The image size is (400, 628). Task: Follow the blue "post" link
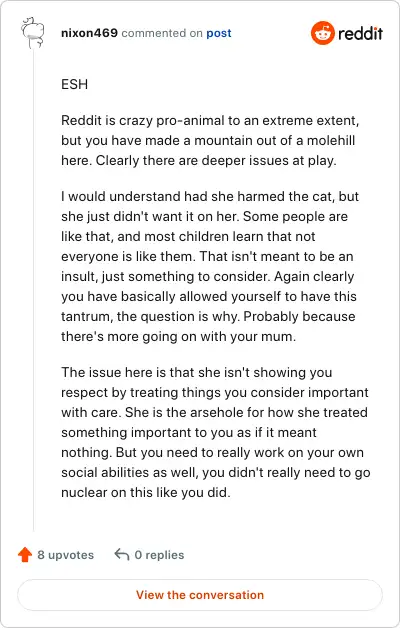point(219,33)
